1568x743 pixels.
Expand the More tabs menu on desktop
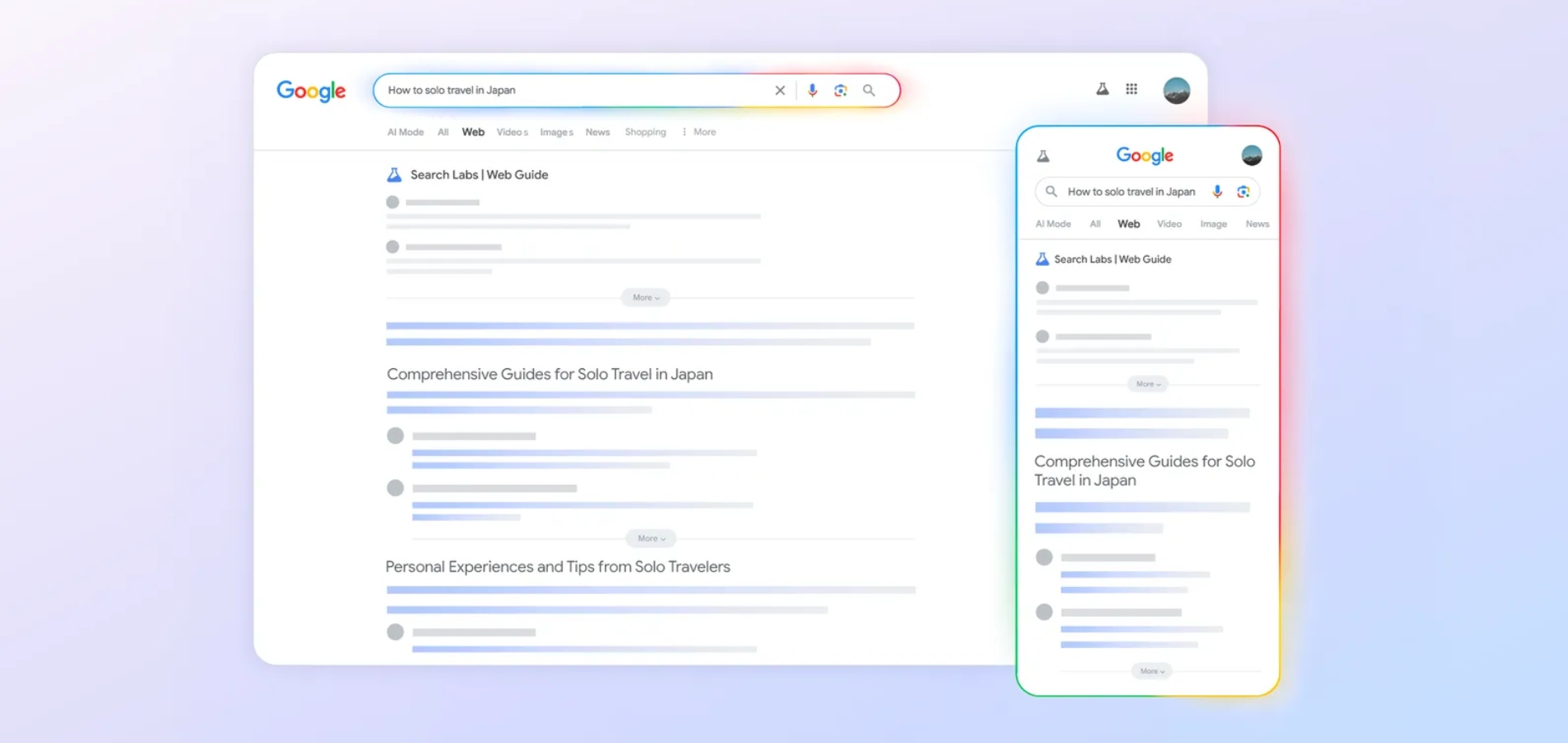(x=699, y=132)
